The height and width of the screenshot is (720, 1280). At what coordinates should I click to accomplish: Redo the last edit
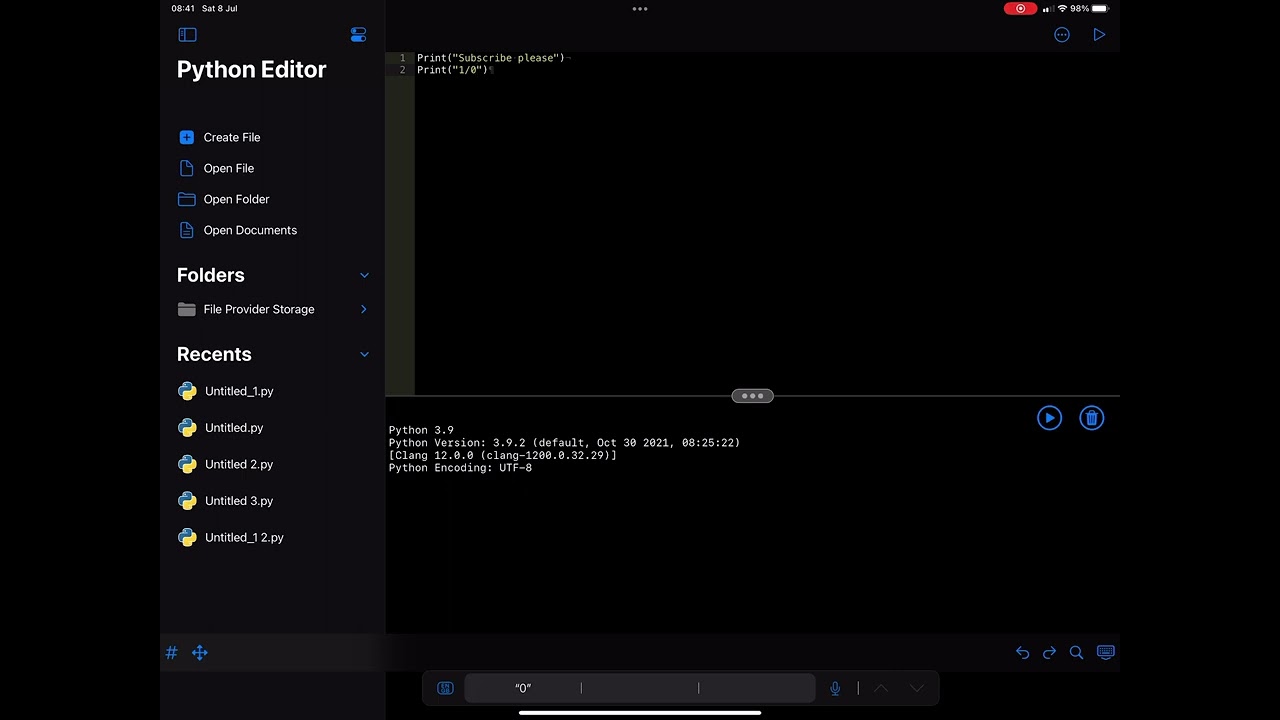coord(1049,653)
